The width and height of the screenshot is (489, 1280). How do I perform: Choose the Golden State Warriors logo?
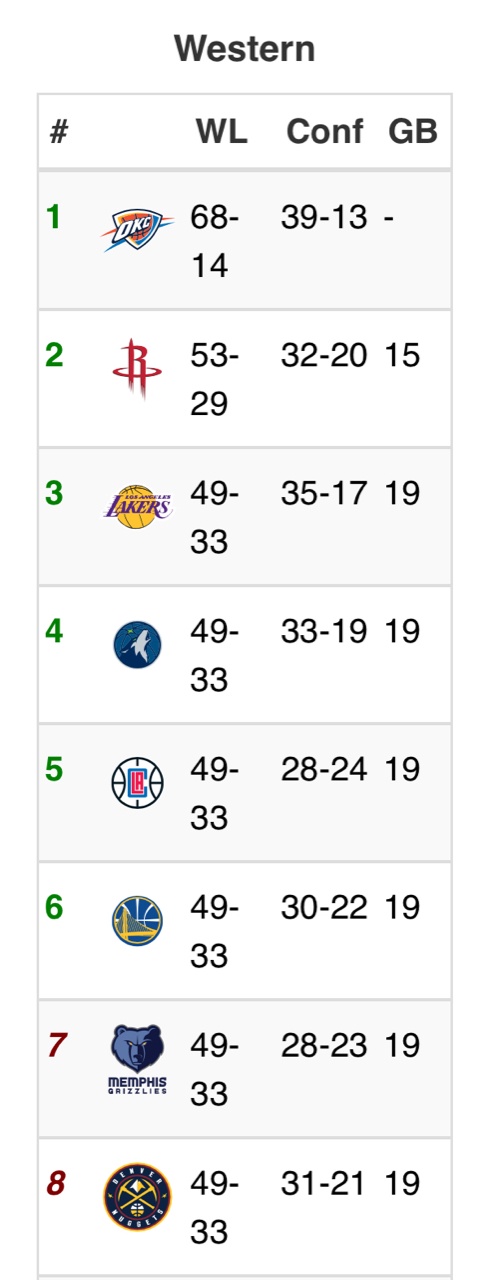point(137,921)
